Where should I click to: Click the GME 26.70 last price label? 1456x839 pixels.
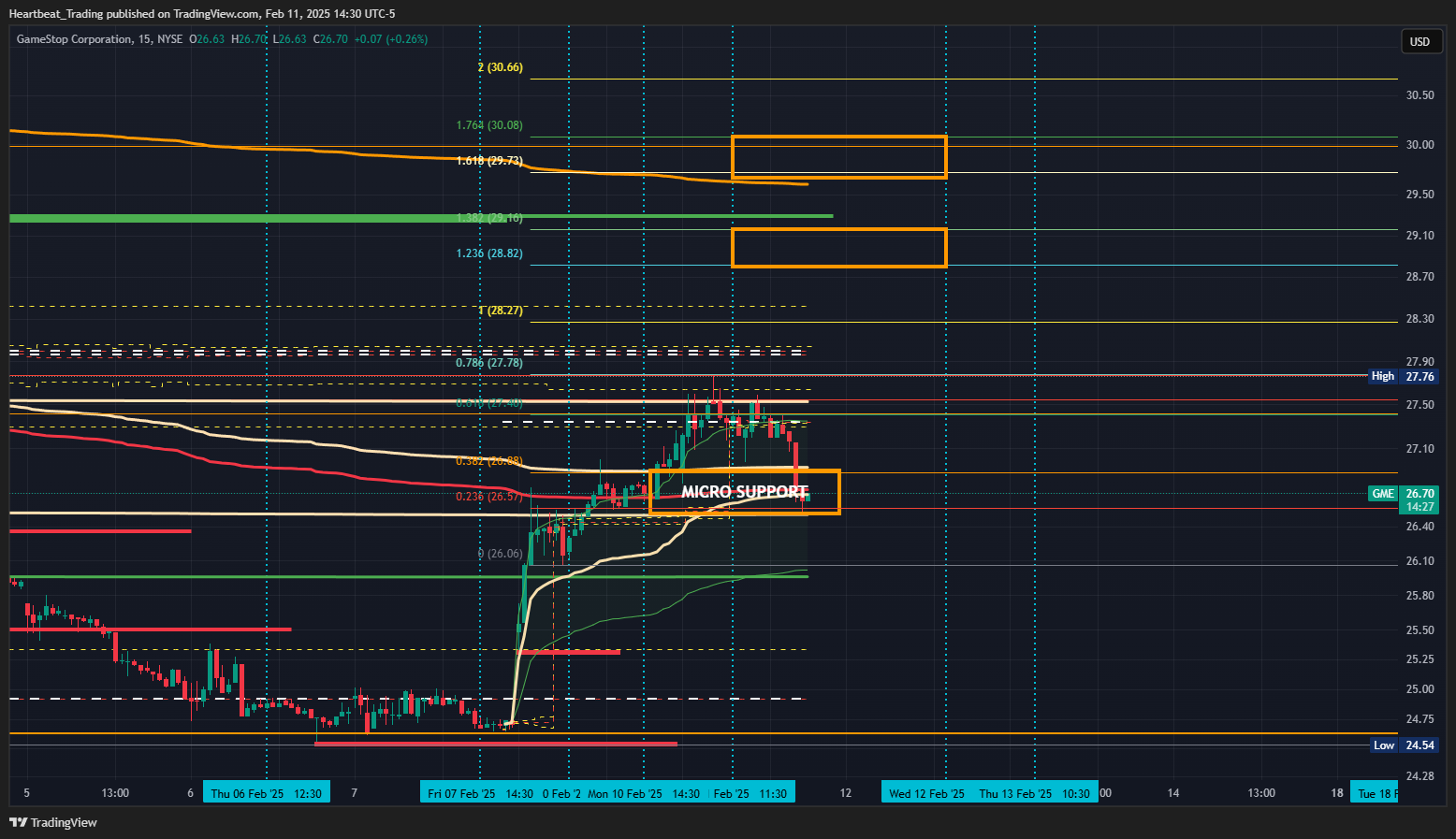1403,494
